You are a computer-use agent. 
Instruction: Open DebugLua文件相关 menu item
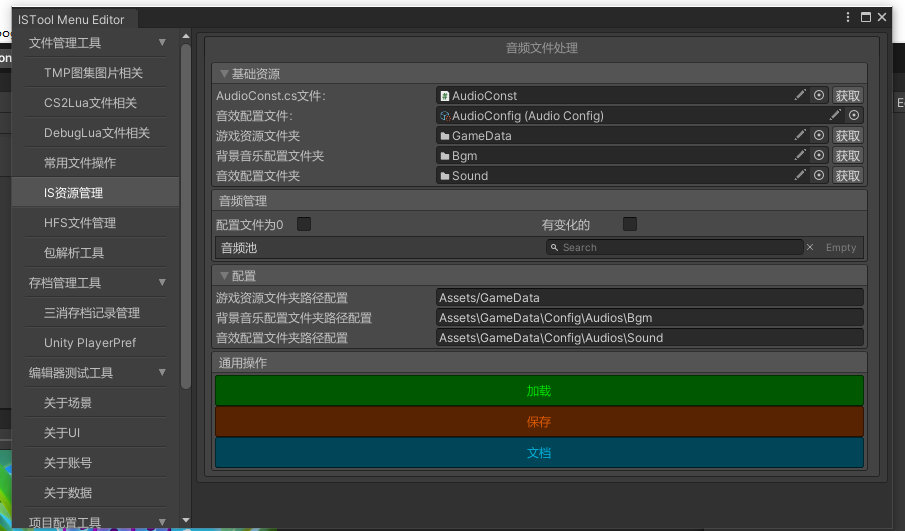pyautogui.click(x=95, y=133)
